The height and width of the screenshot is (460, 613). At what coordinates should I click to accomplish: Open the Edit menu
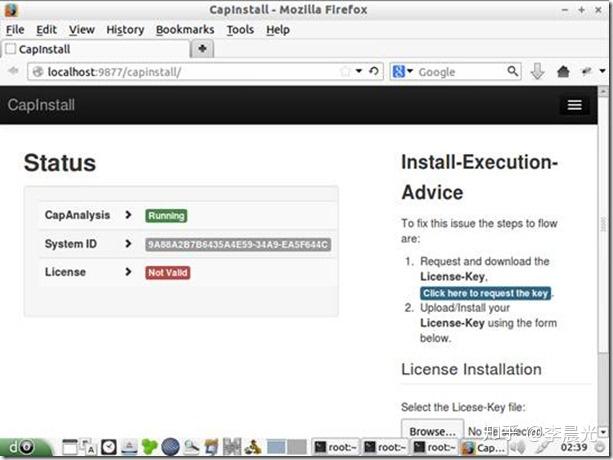[x=46, y=30]
